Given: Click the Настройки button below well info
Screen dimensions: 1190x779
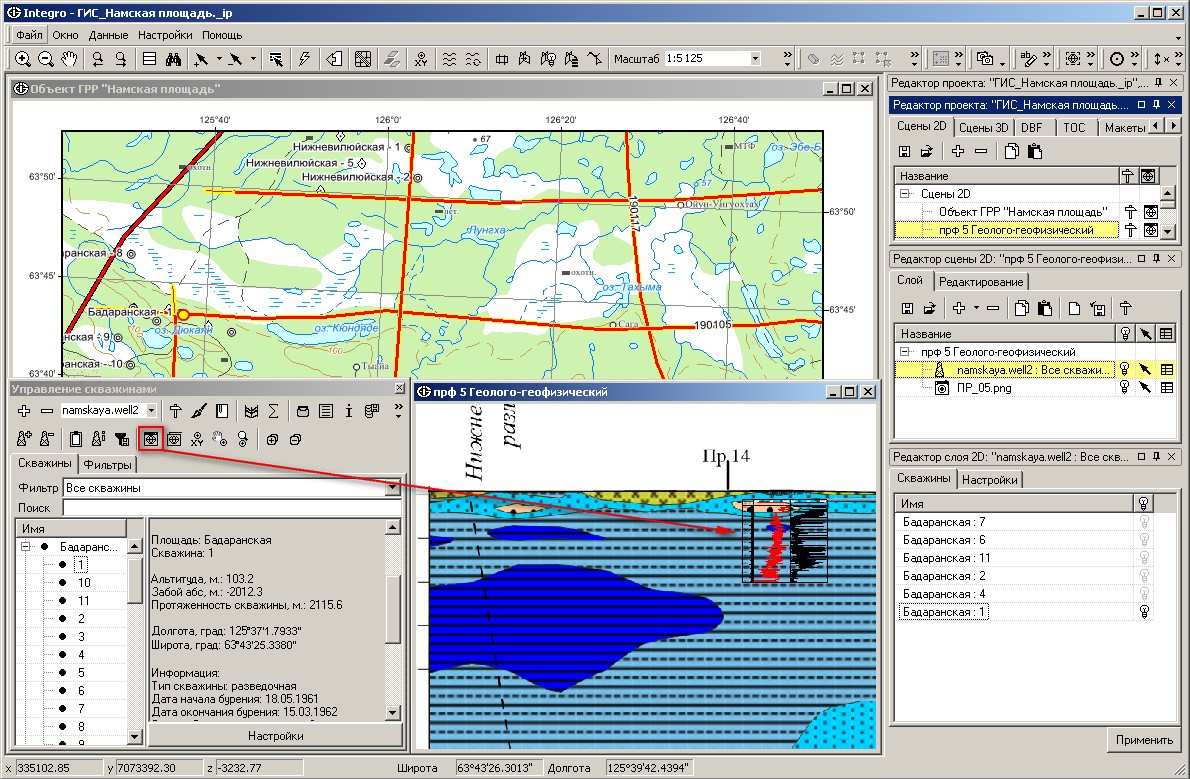Looking at the screenshot, I should click(x=275, y=735).
